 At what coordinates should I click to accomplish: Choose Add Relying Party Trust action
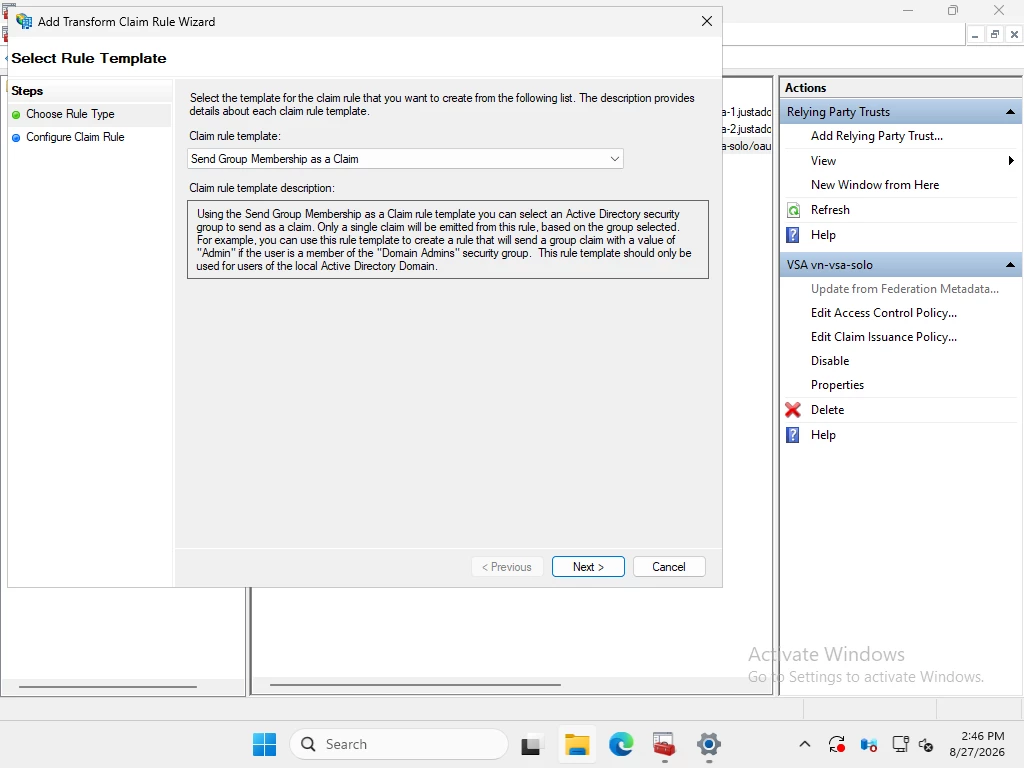(876, 136)
